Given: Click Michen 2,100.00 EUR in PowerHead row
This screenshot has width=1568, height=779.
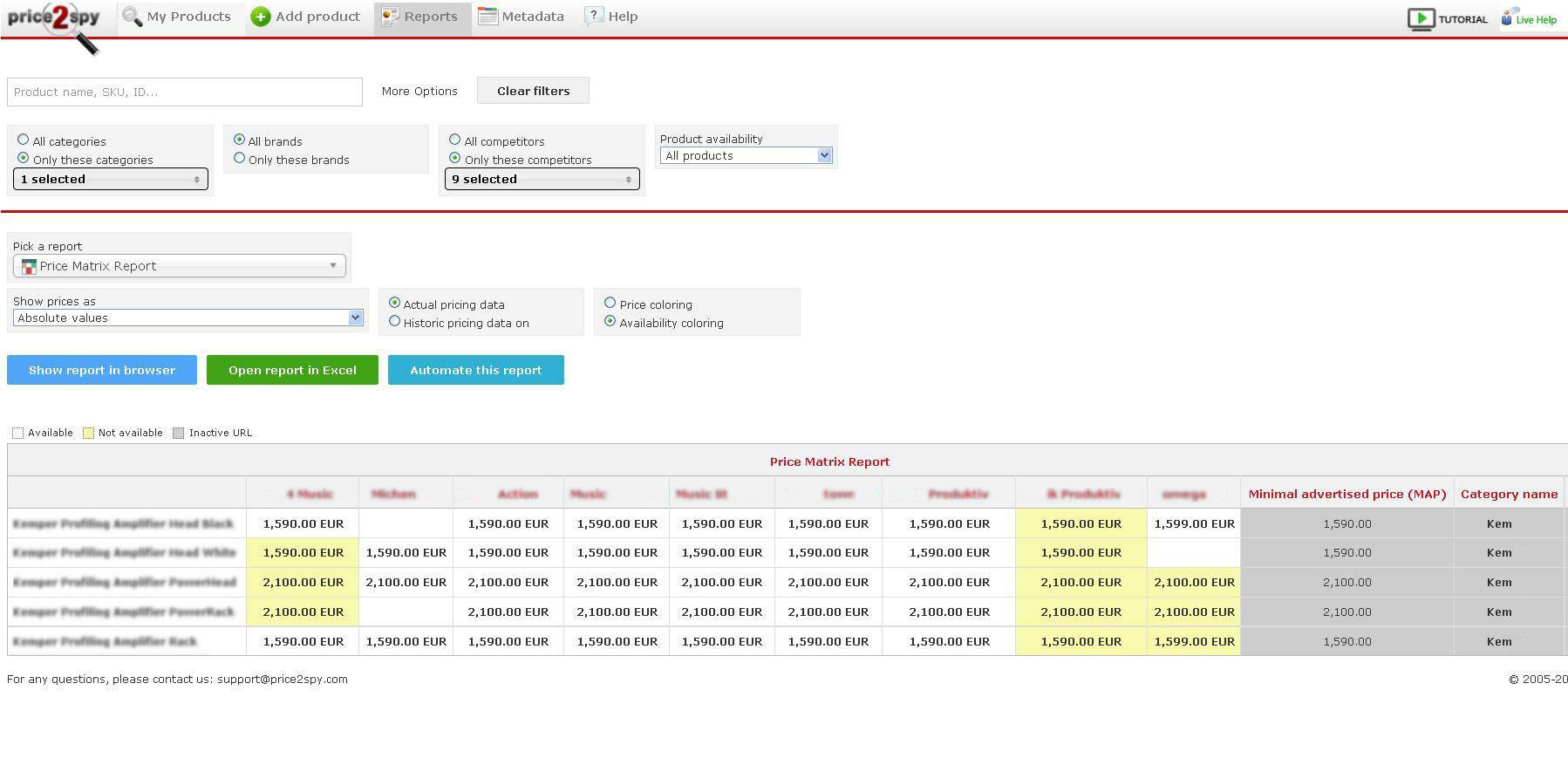Looking at the screenshot, I should [406, 582].
